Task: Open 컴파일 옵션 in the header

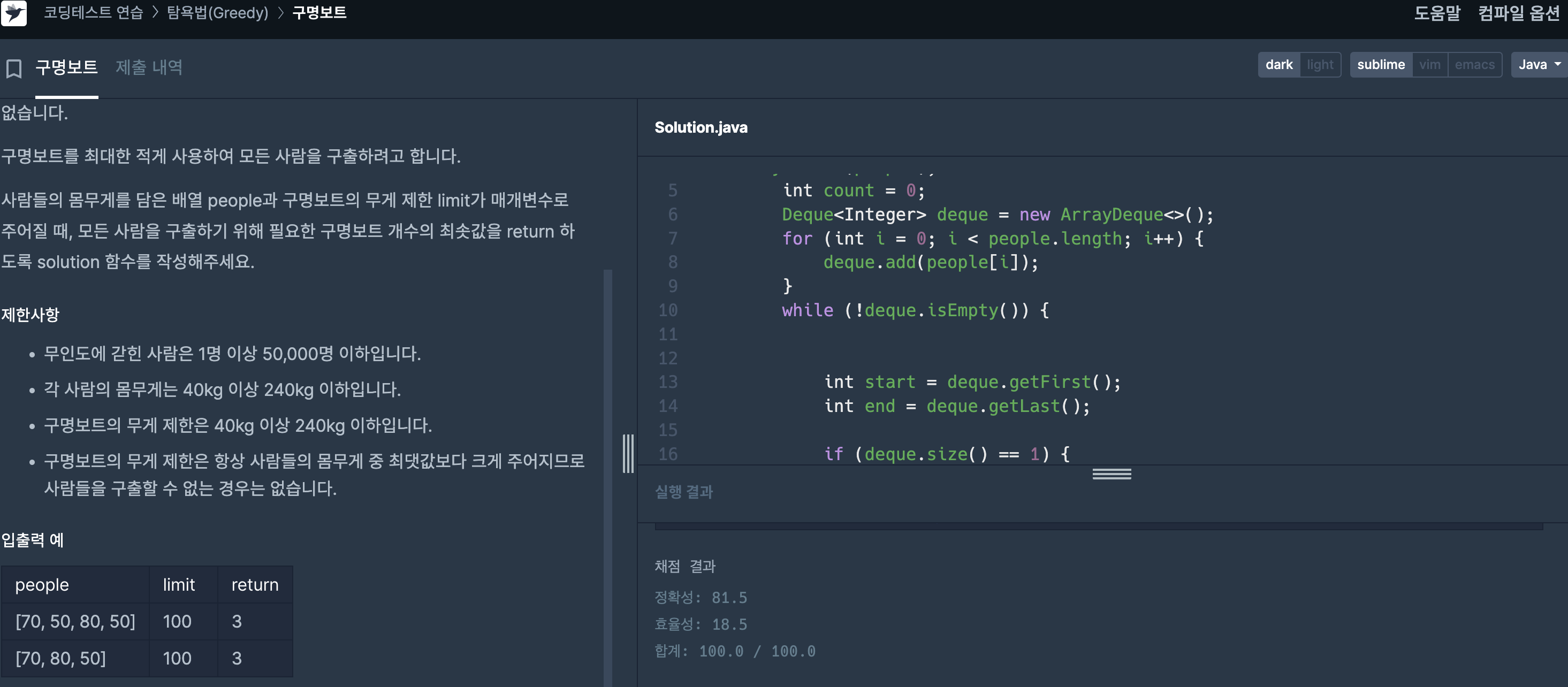Action: pos(1518,13)
